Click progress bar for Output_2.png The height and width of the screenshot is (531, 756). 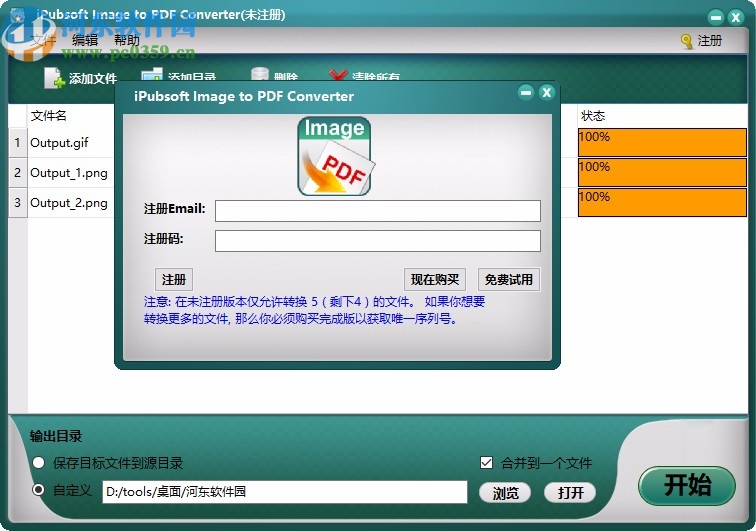click(662, 202)
